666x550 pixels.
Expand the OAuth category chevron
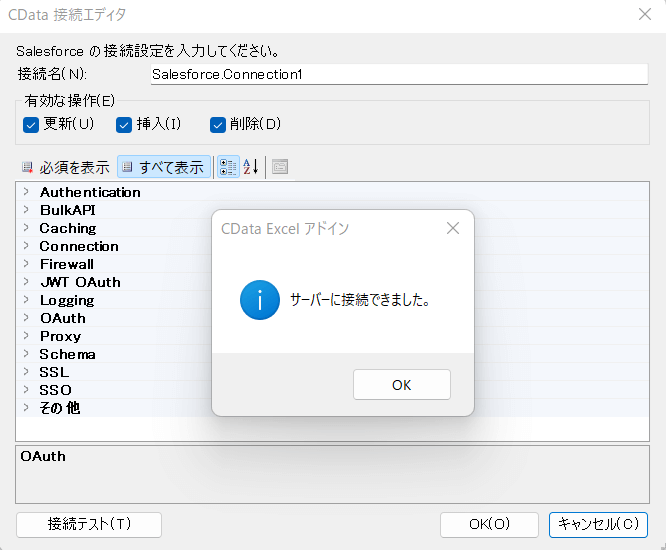(x=26, y=318)
